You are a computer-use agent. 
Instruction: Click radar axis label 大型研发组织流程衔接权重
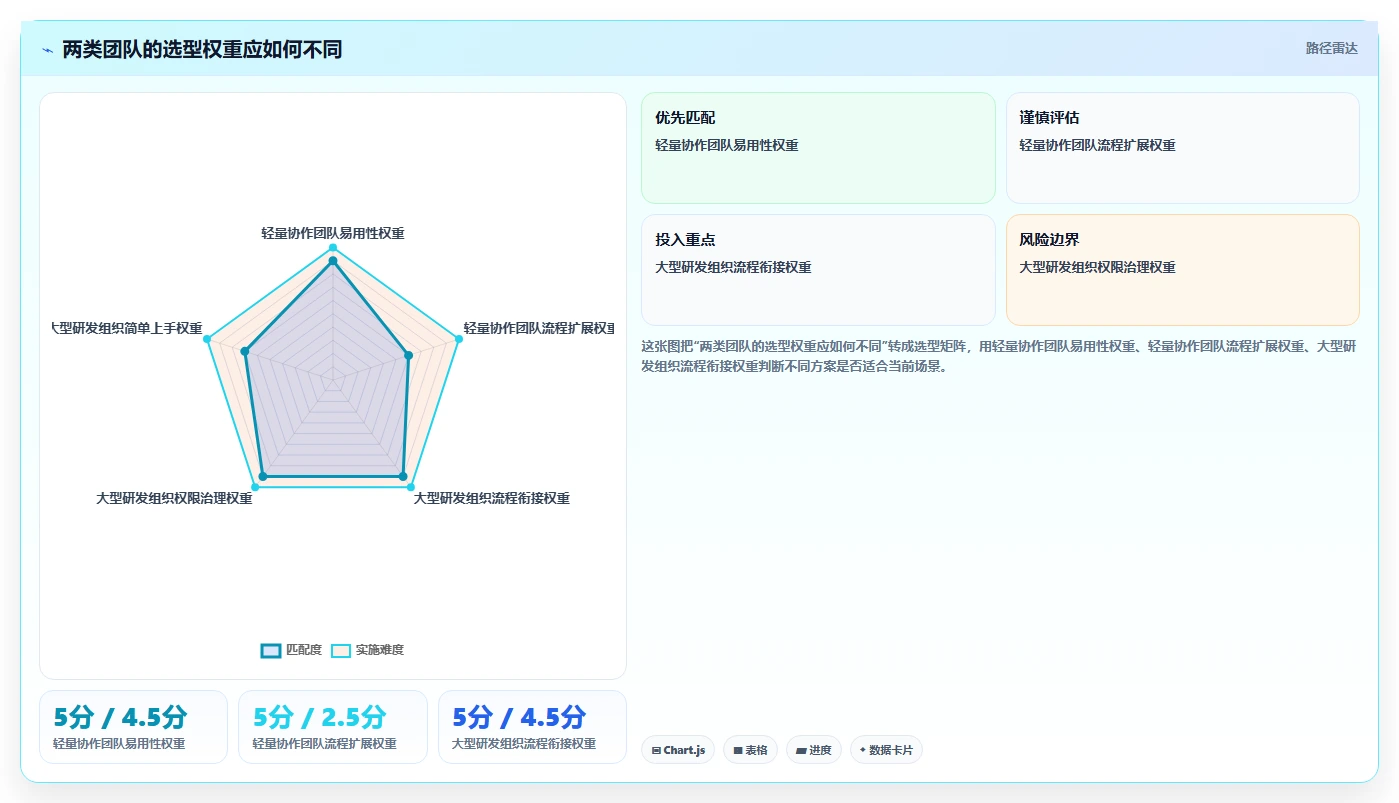[492, 498]
